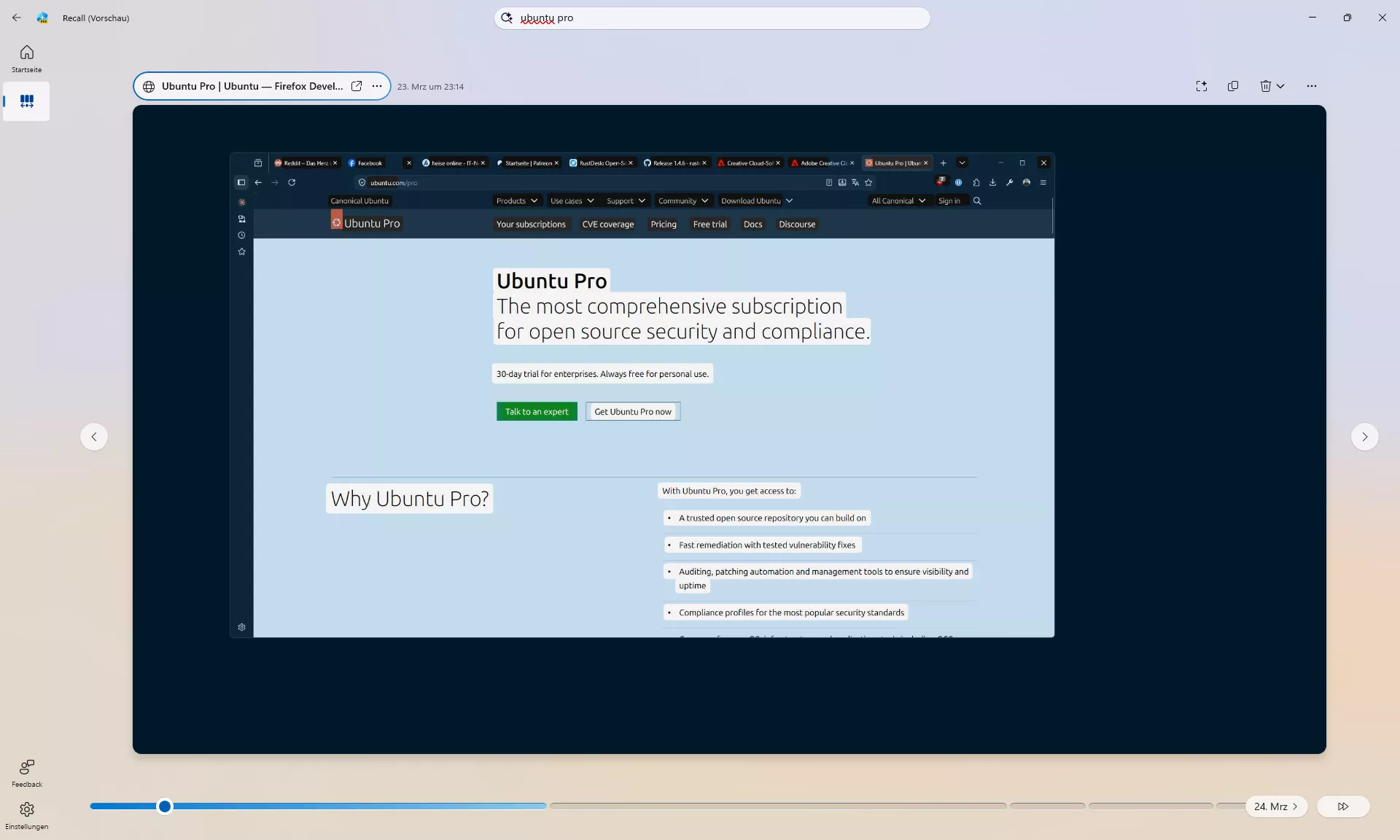Viewport: 1400px width, 840px height.
Task: Expand the delete options chevron
Action: pos(1280,86)
